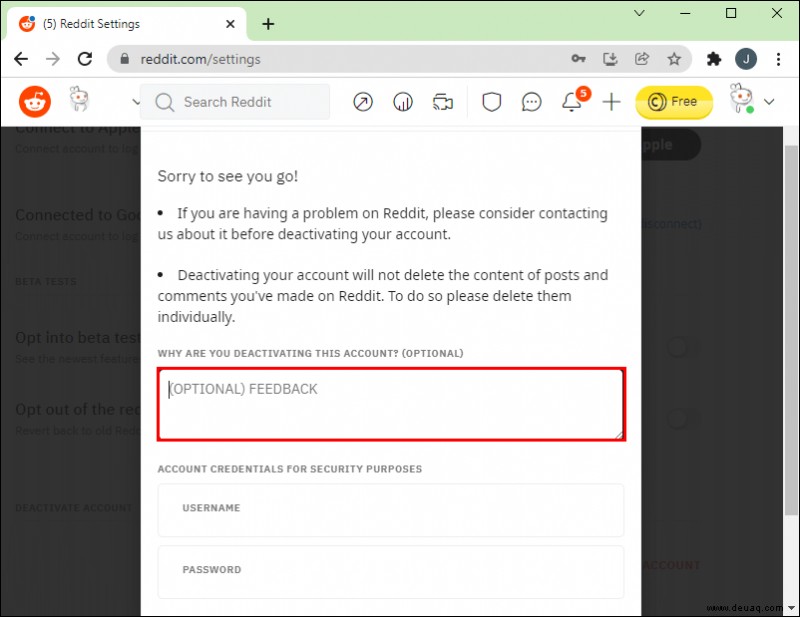Click the page vertical scrollbar
The height and width of the screenshot is (617, 800).
pyautogui.click(x=791, y=331)
